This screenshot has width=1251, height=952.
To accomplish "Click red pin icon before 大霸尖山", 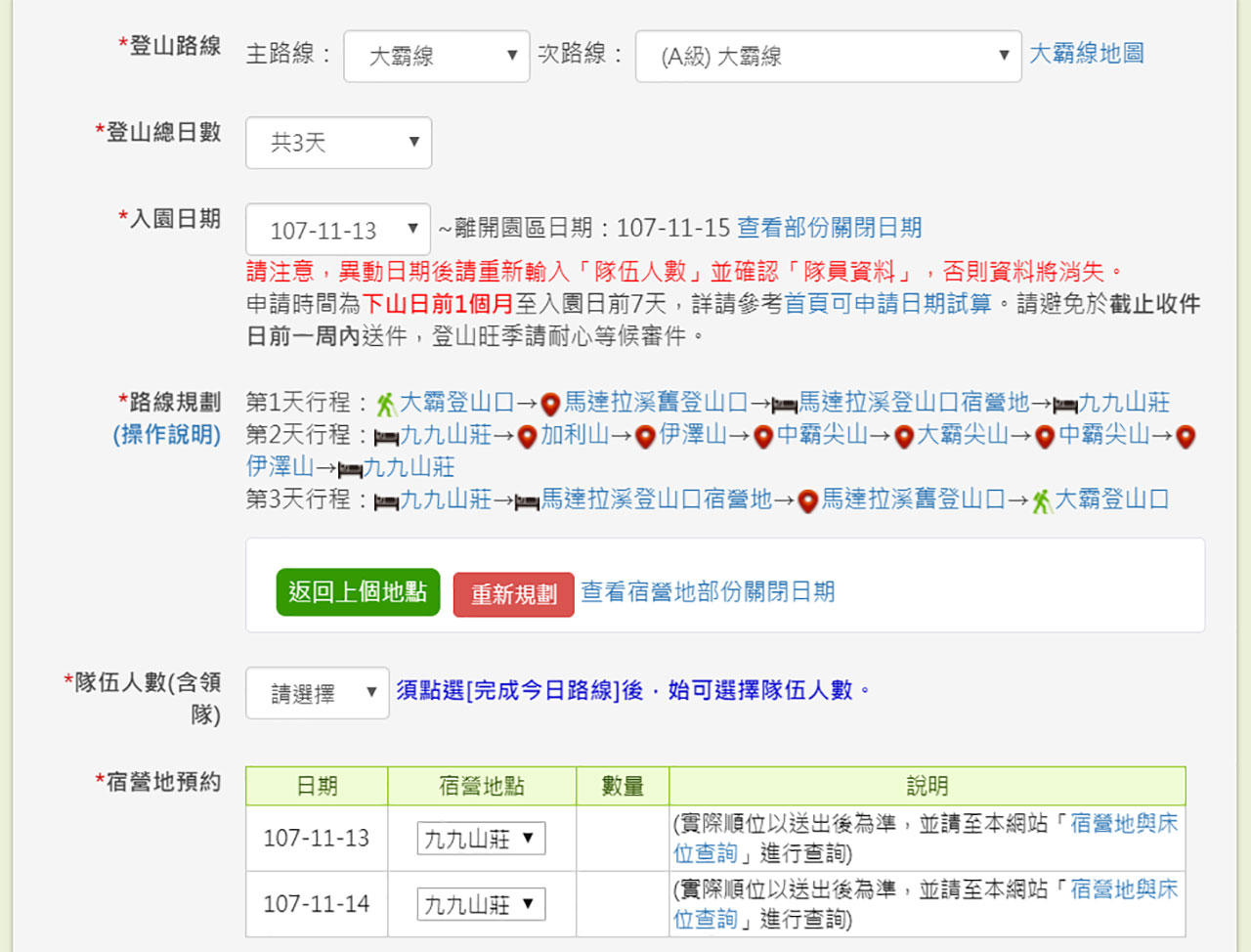I will (x=904, y=437).
